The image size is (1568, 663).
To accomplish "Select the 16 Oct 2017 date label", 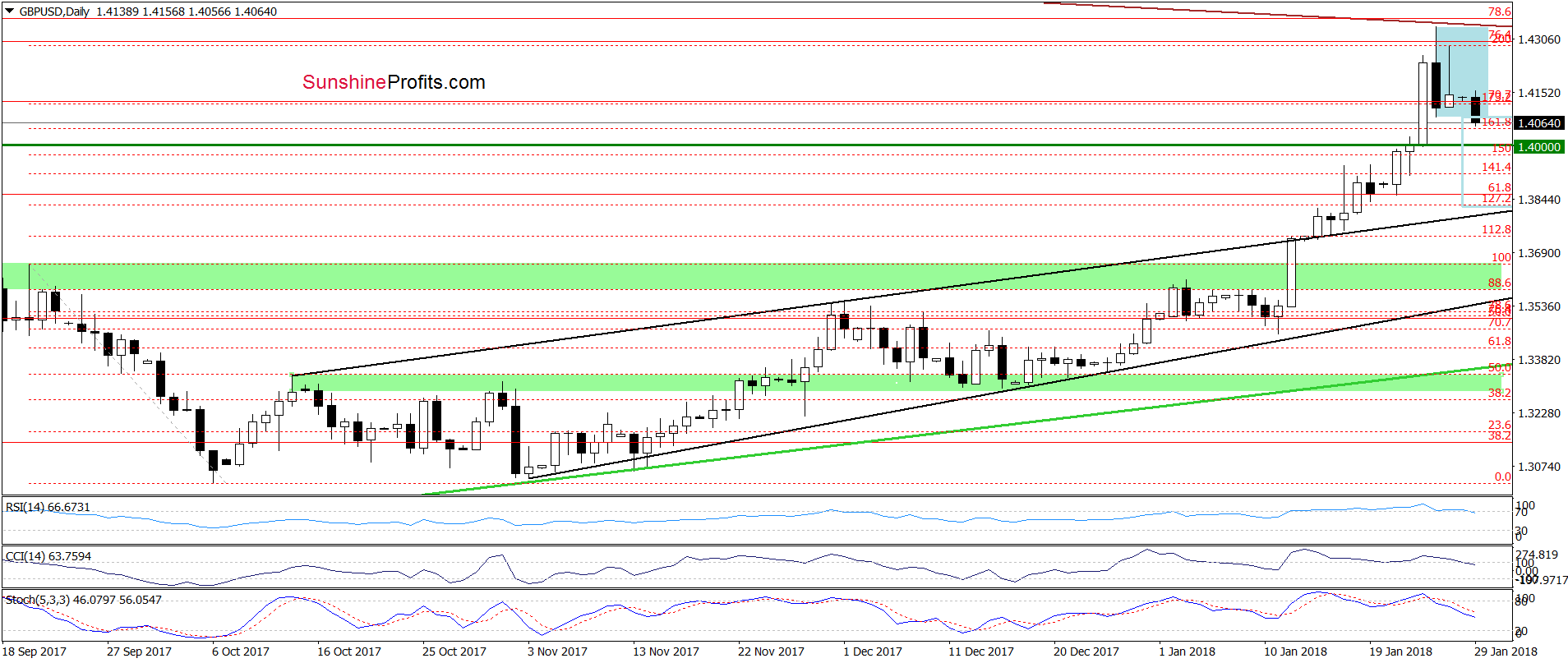I will [349, 651].
